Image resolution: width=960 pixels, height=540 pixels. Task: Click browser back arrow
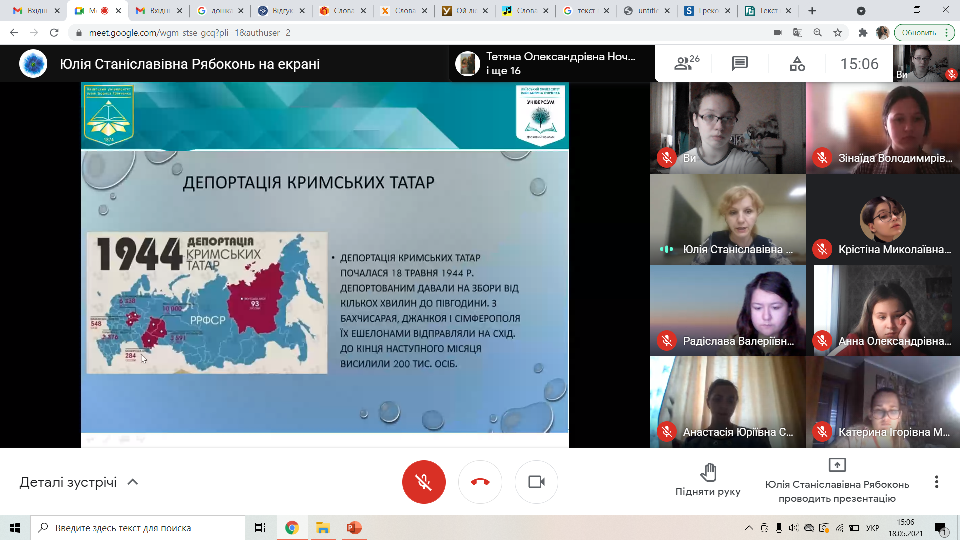coord(14,32)
